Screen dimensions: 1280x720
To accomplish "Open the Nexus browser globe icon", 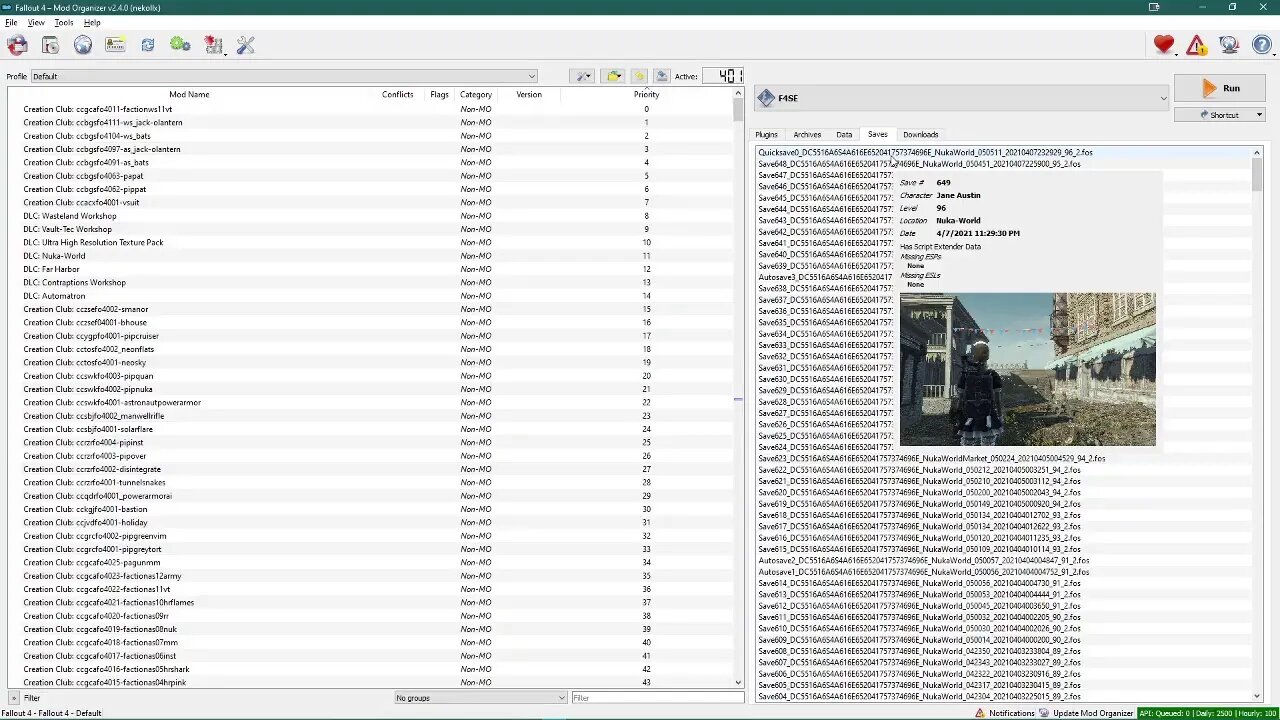I will coord(82,45).
